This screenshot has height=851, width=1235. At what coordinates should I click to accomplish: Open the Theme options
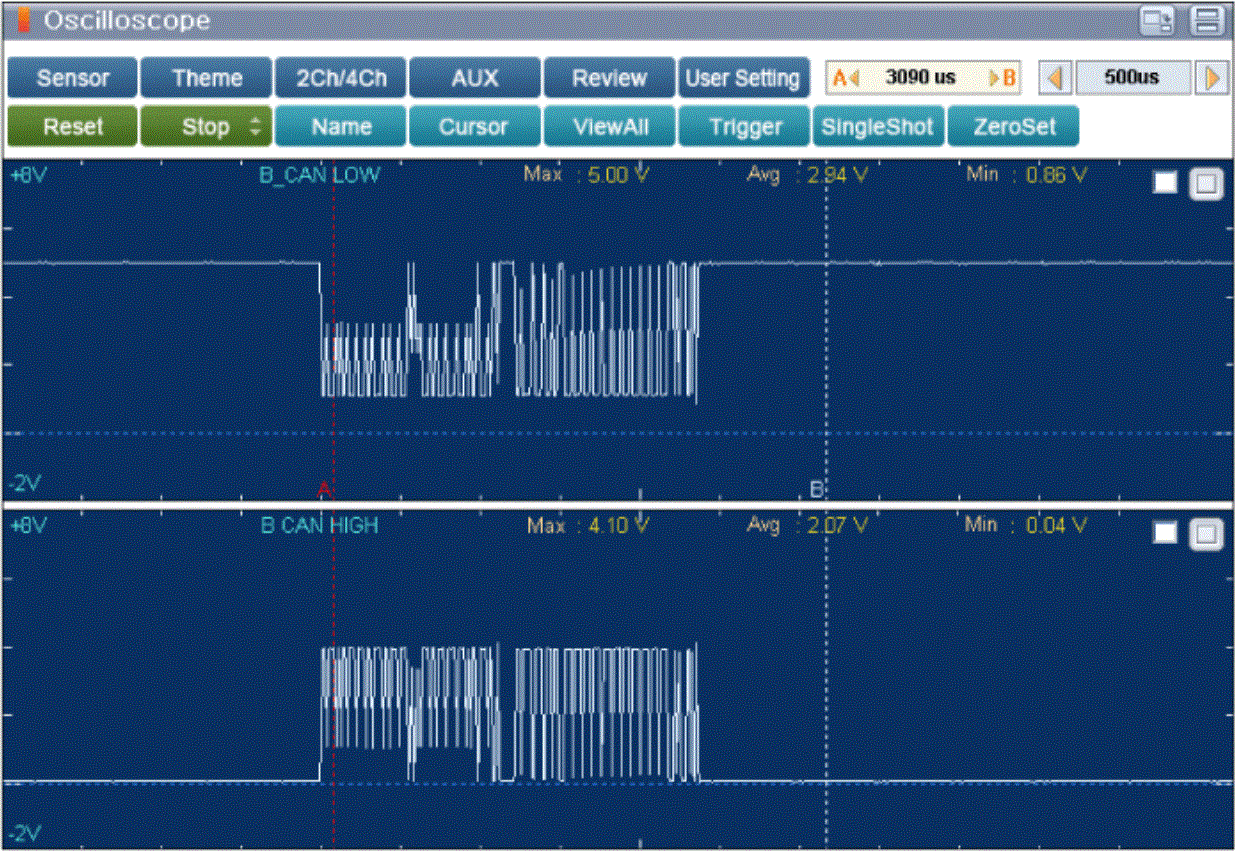[x=206, y=78]
